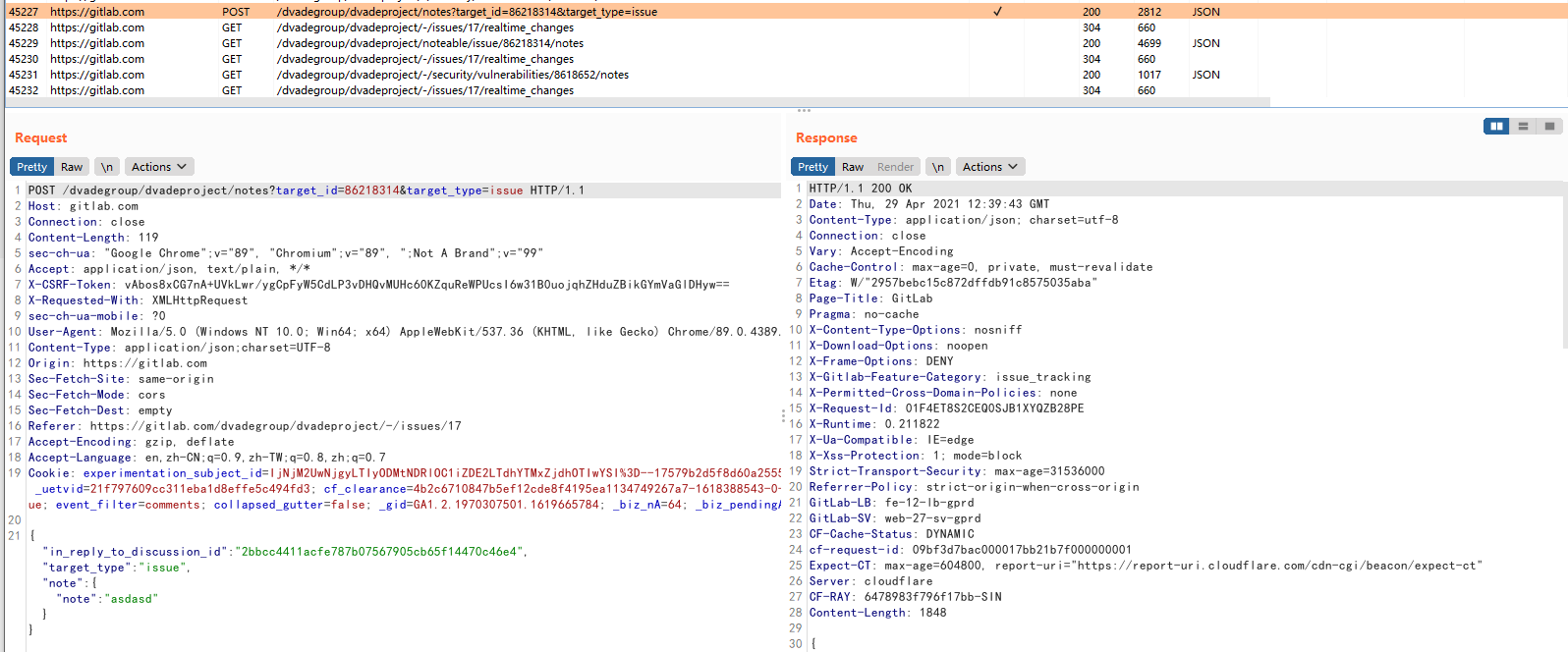
Task: Switch Request view to Raw tab
Action: coord(72,167)
